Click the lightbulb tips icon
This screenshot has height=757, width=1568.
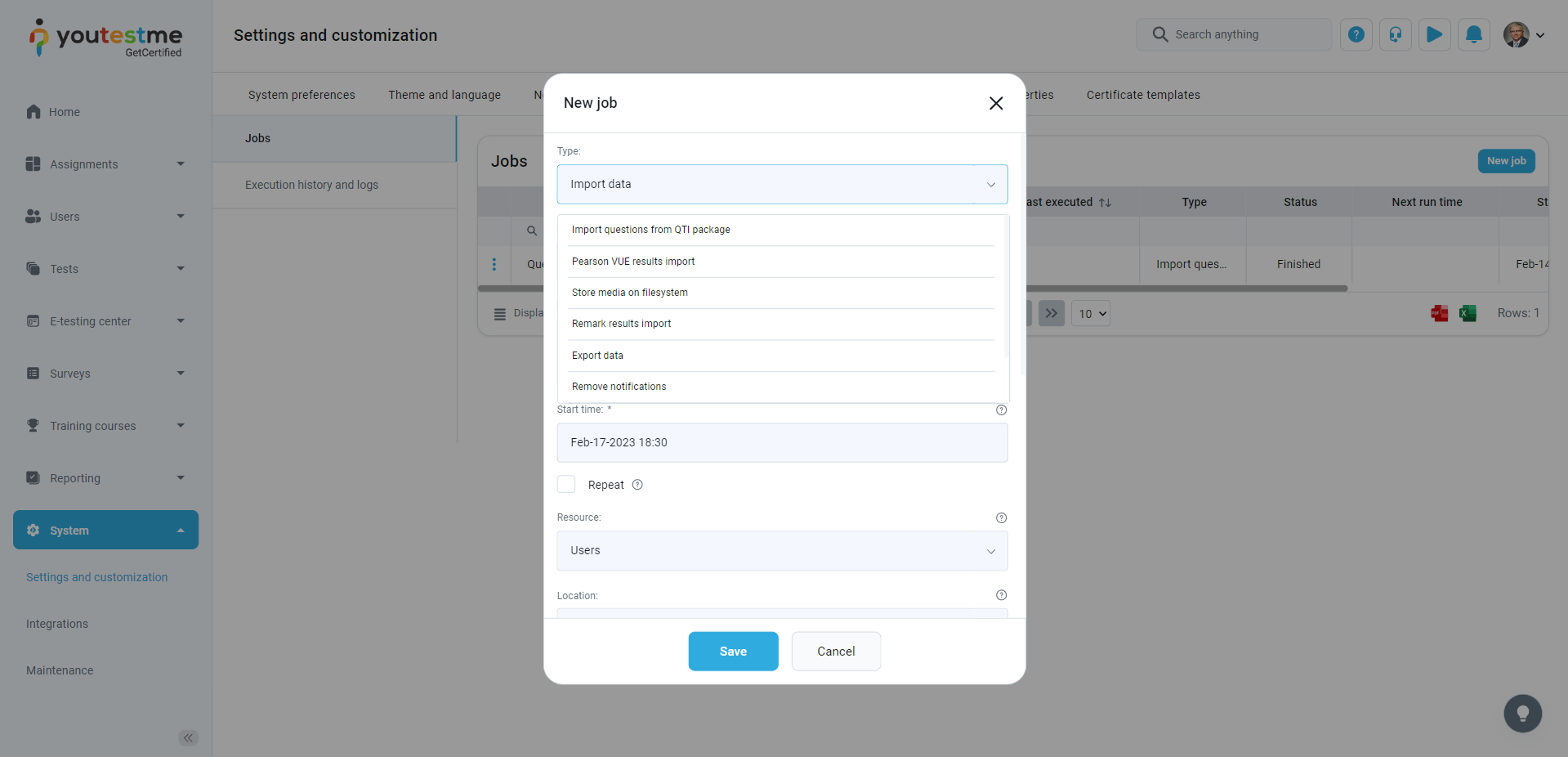click(1522, 714)
